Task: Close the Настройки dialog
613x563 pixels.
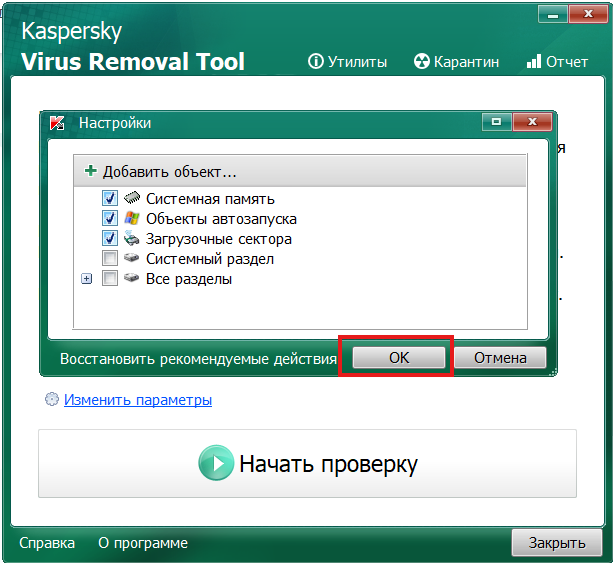Action: click(x=532, y=122)
